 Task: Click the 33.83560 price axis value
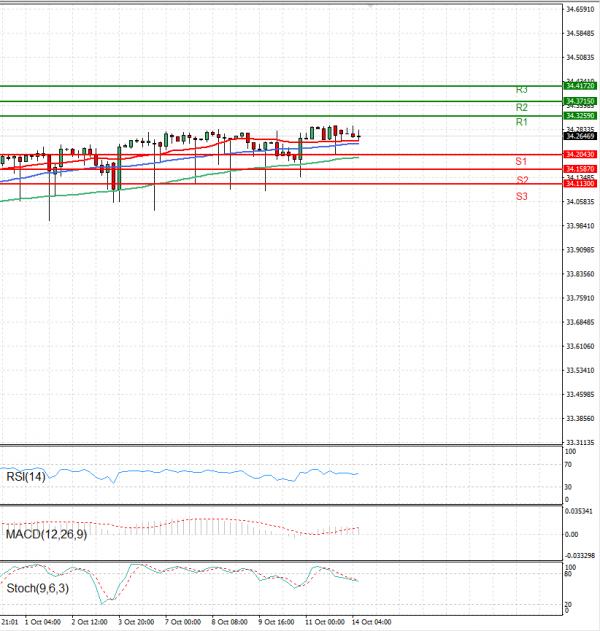pyautogui.click(x=580, y=274)
